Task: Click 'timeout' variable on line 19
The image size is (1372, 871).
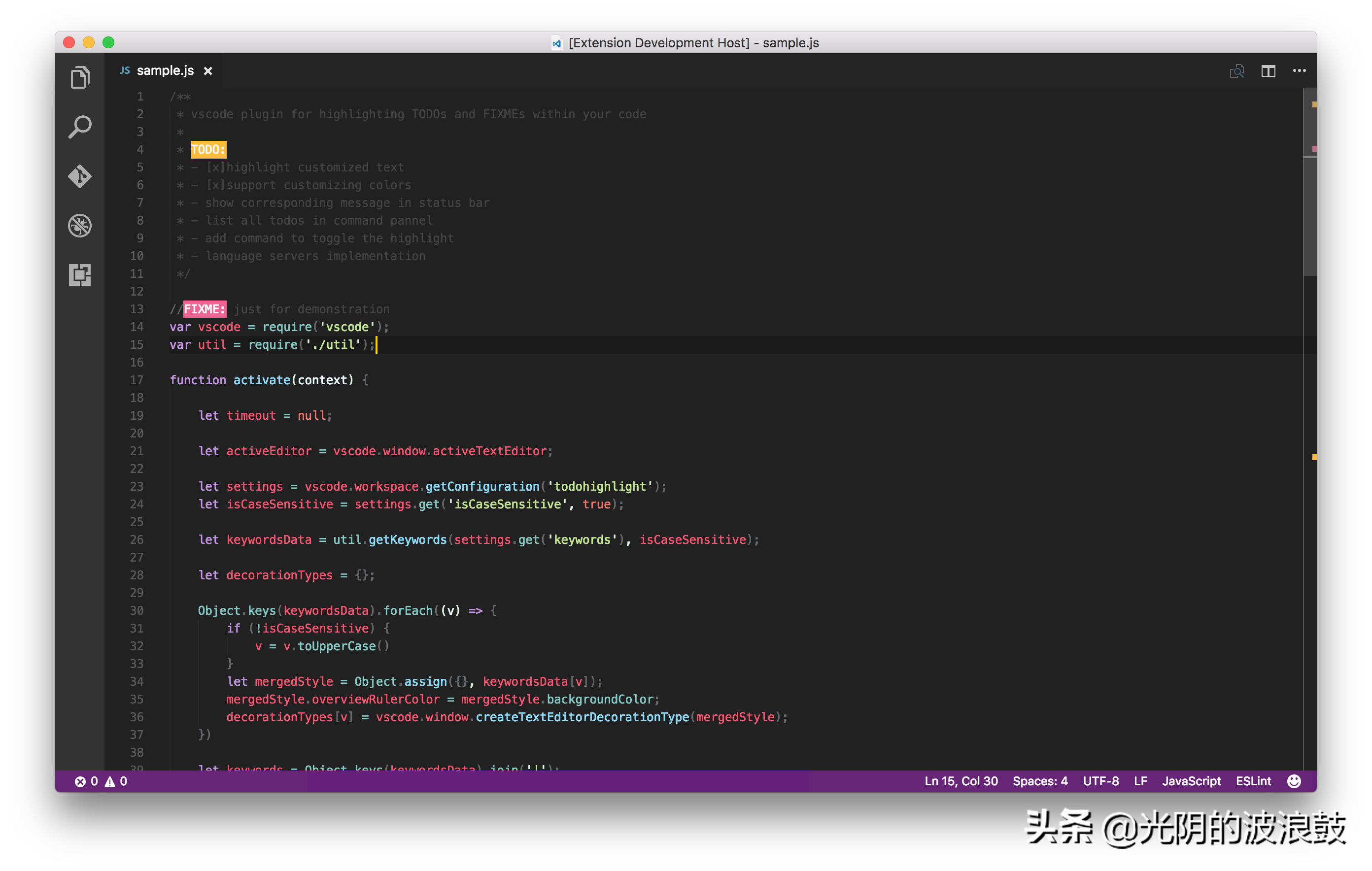Action: tap(251, 416)
